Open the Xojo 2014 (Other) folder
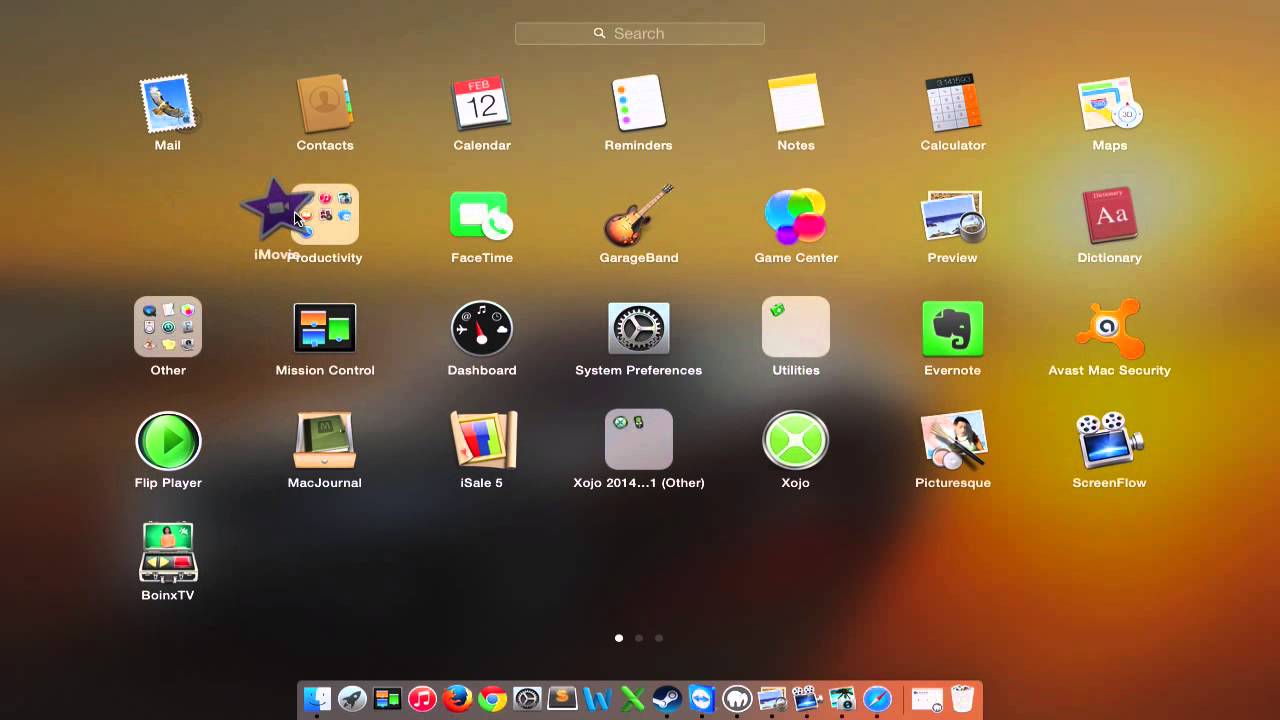 click(639, 439)
